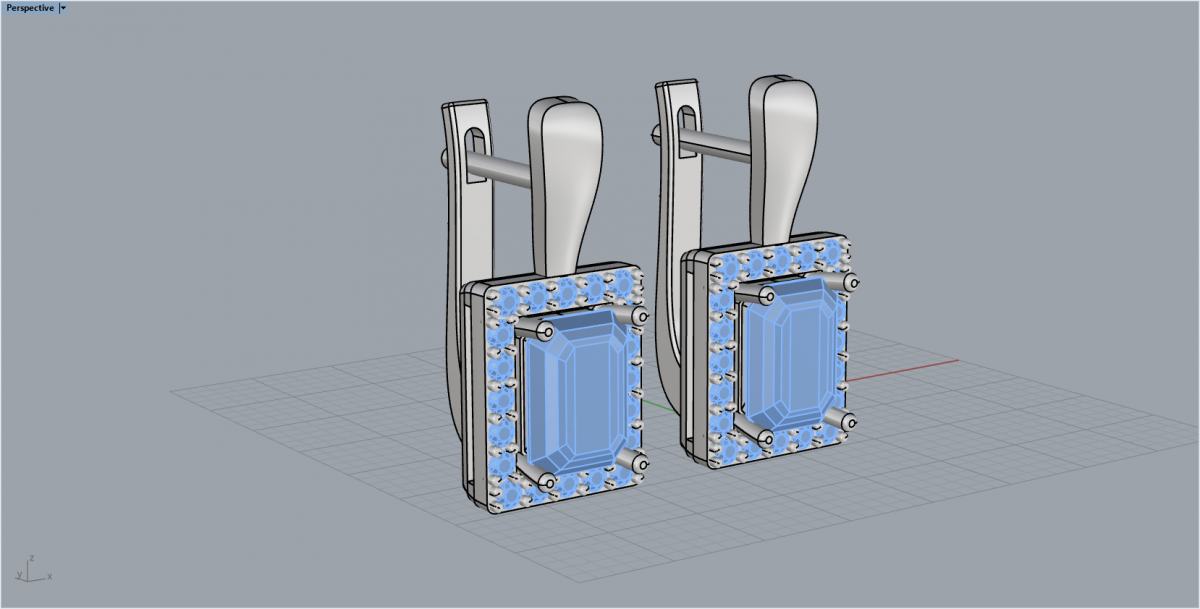Click the left earring's wide lever-back clasp
The width and height of the screenshot is (1200, 609).
pyautogui.click(x=565, y=180)
